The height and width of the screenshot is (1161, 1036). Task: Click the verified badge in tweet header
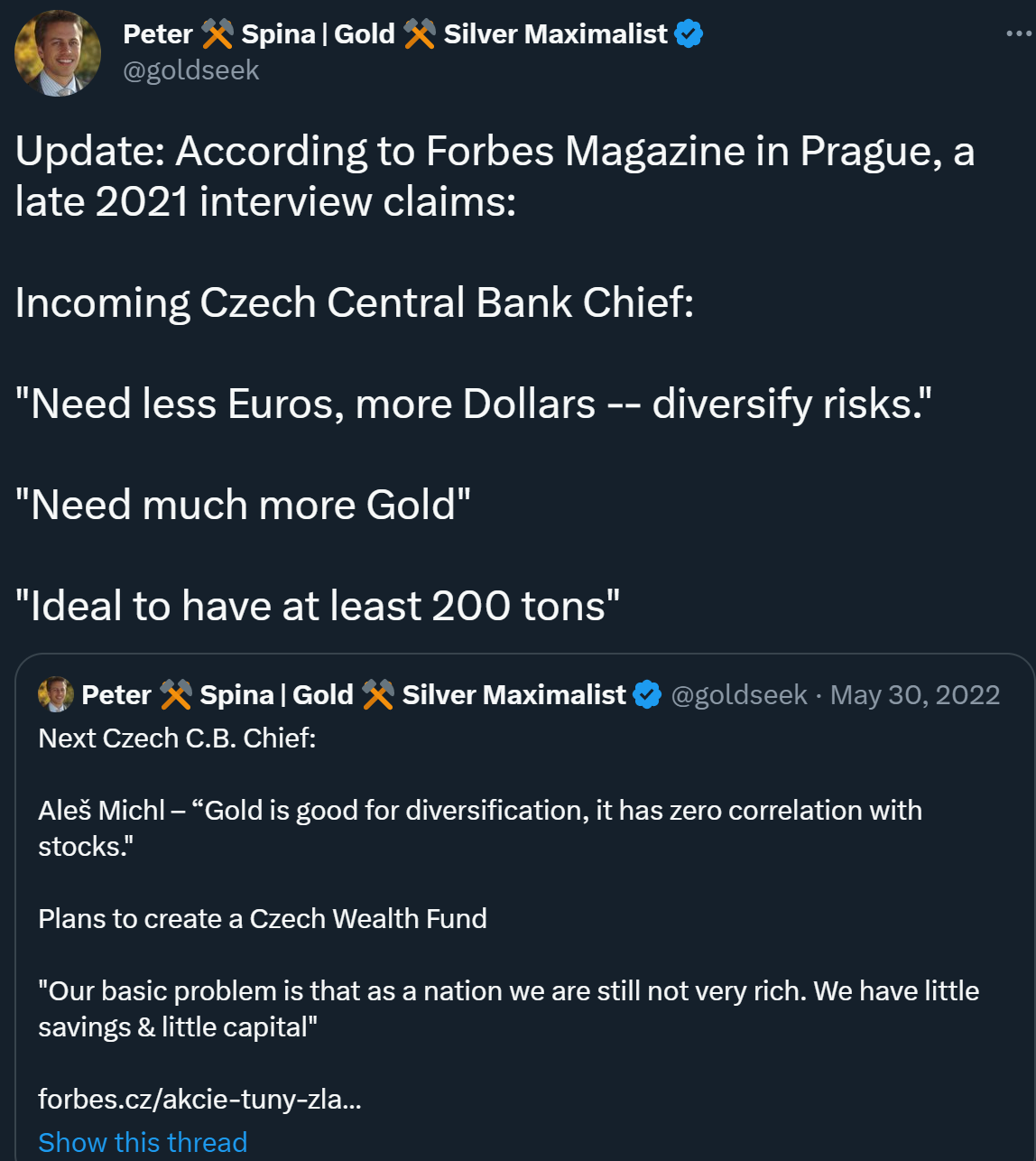[689, 34]
